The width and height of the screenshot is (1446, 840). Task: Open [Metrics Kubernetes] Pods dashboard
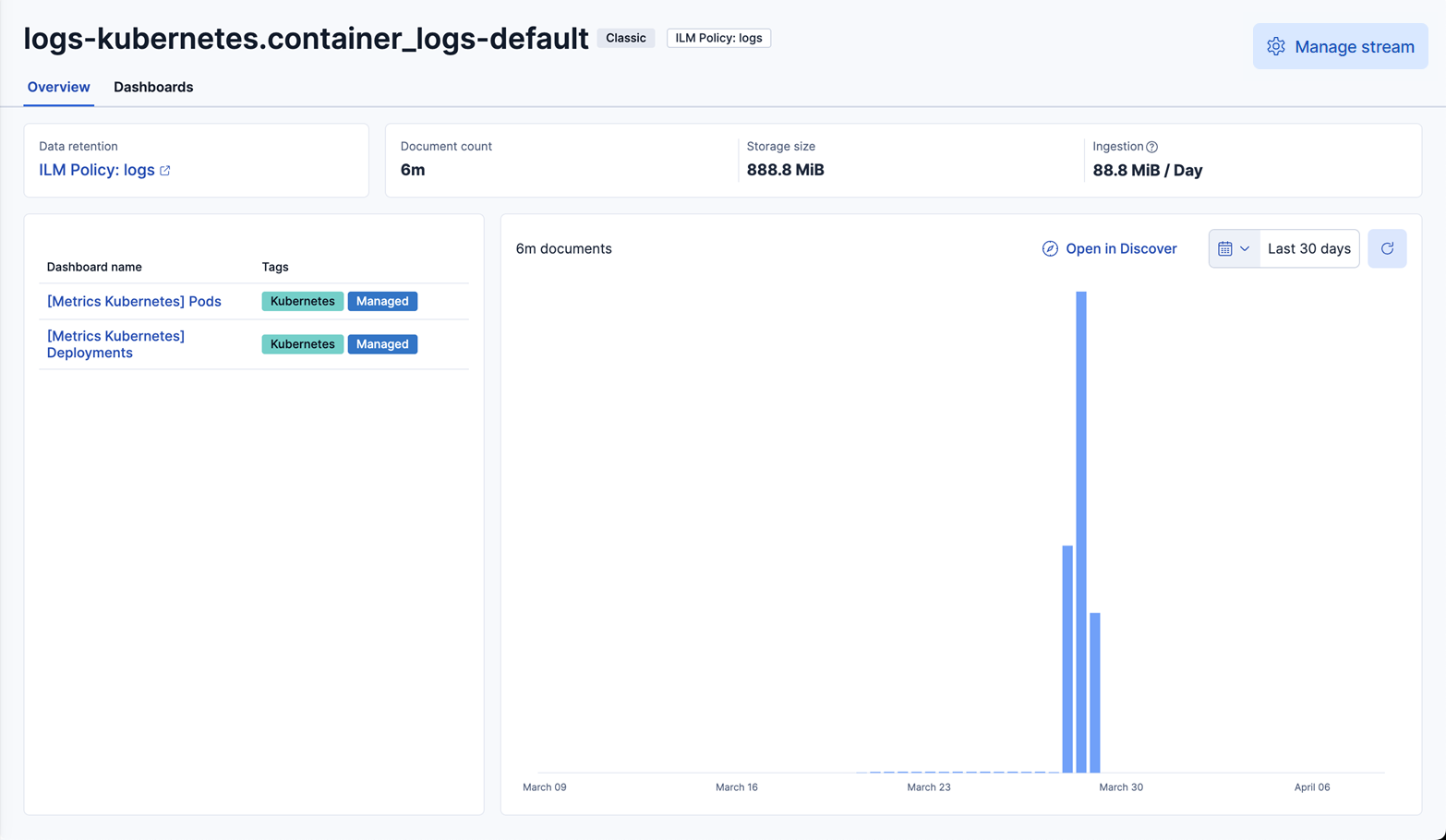pyautogui.click(x=134, y=301)
